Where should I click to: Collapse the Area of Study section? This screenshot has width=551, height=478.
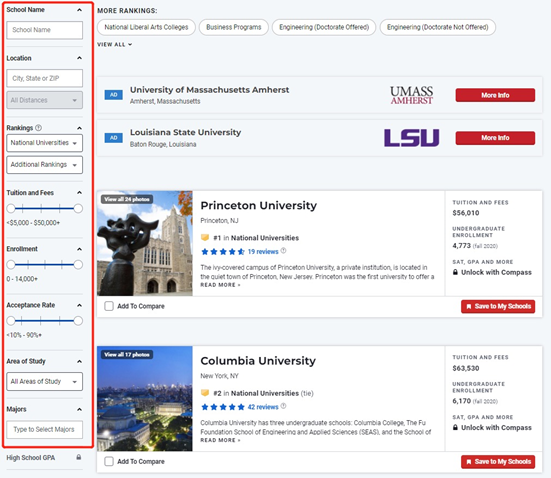click(x=79, y=361)
